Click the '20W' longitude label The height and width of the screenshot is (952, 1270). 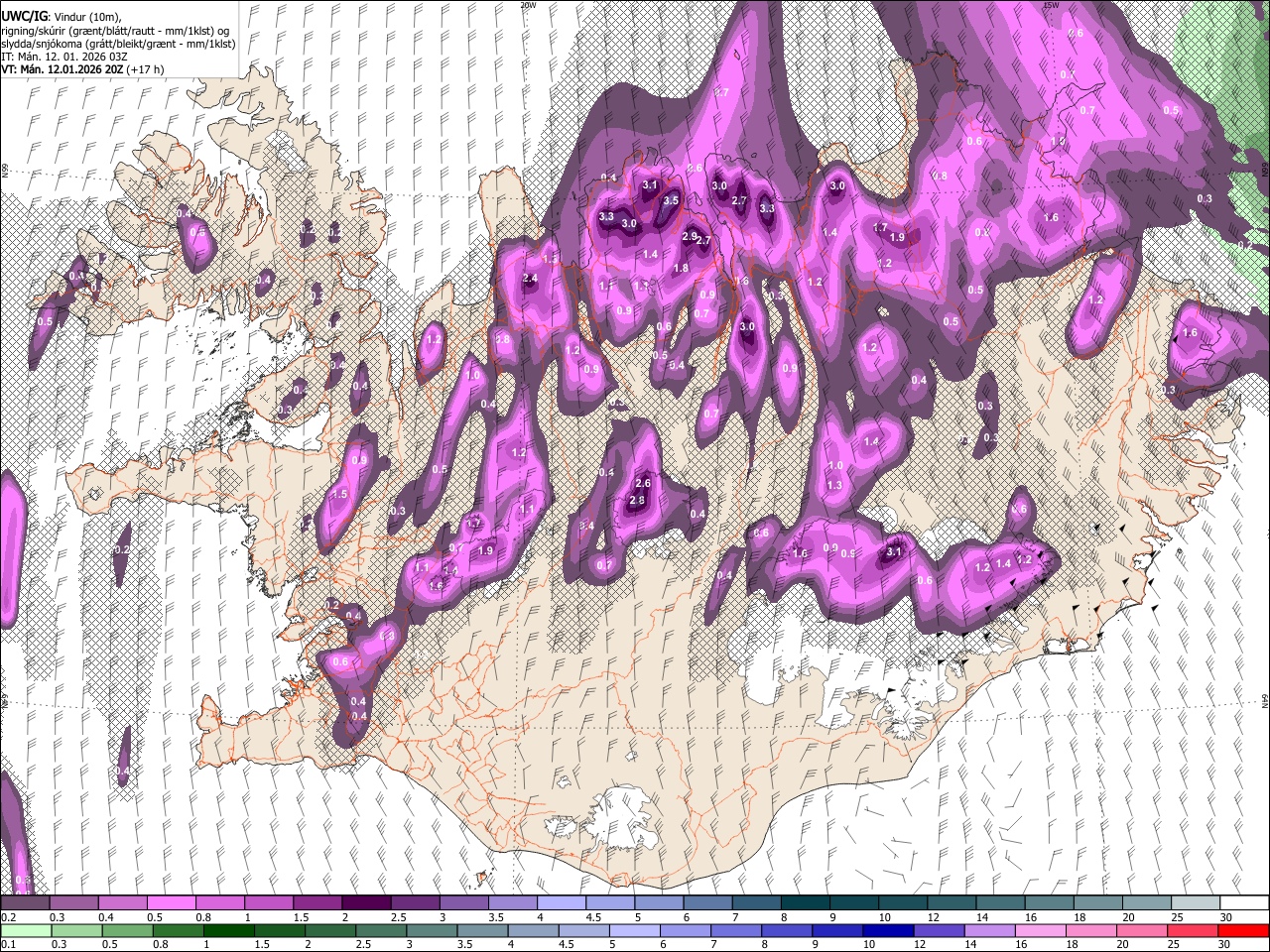pos(528,5)
